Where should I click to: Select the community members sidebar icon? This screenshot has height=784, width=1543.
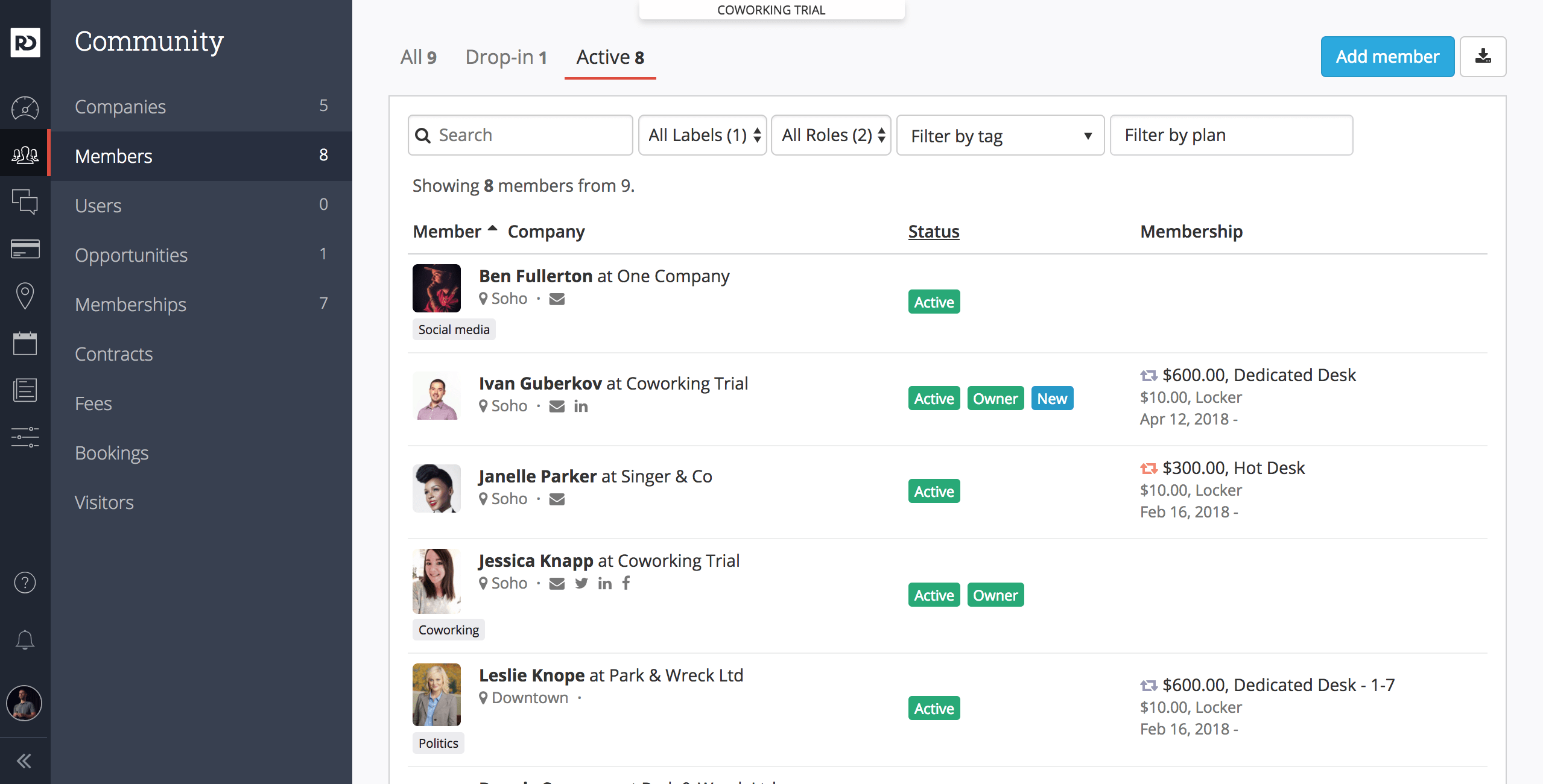25,156
